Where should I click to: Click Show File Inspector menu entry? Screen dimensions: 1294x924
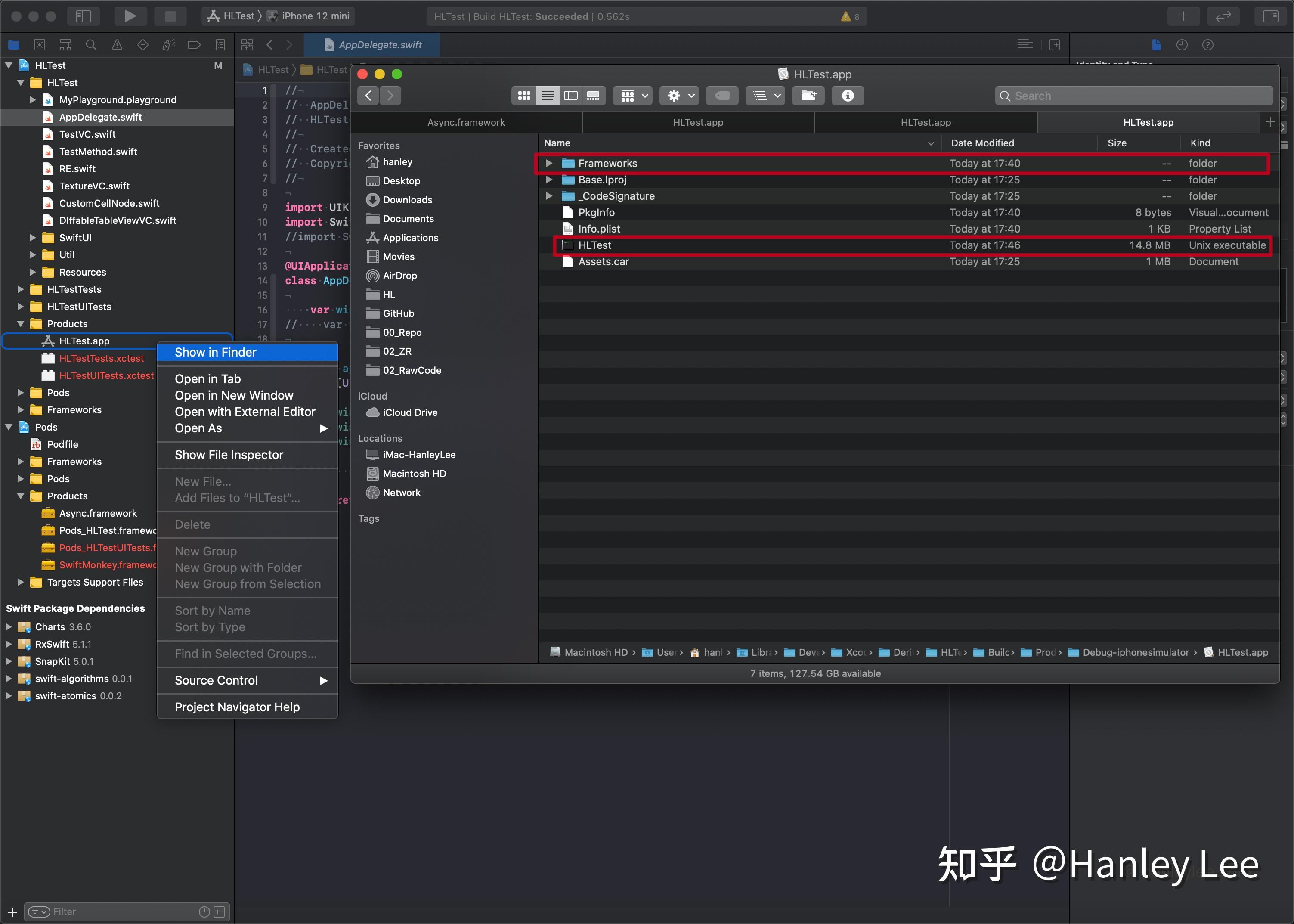pyautogui.click(x=229, y=455)
